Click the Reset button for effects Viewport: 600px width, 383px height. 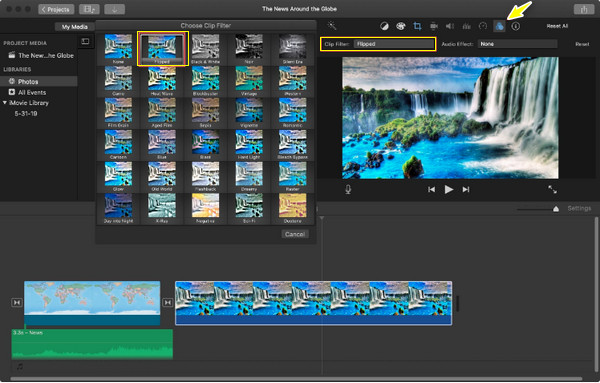click(582, 44)
